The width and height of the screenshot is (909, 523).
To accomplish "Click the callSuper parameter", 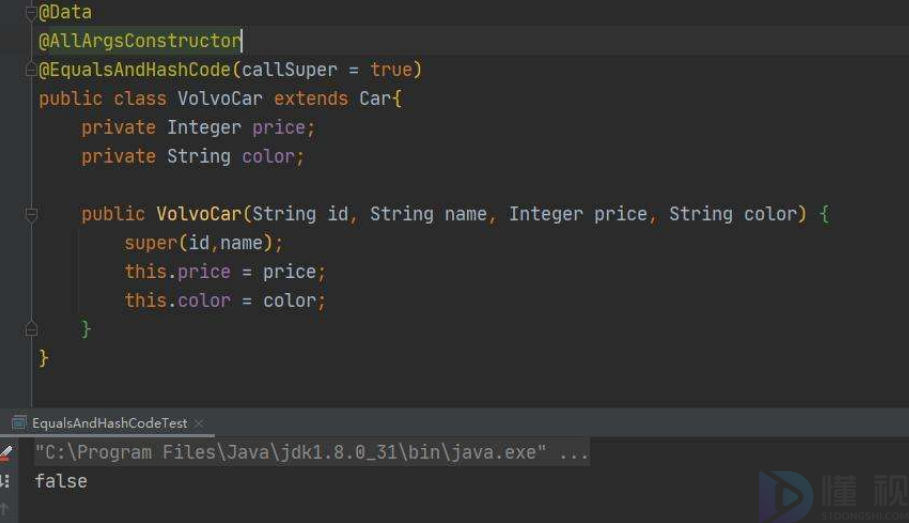I will 289,70.
